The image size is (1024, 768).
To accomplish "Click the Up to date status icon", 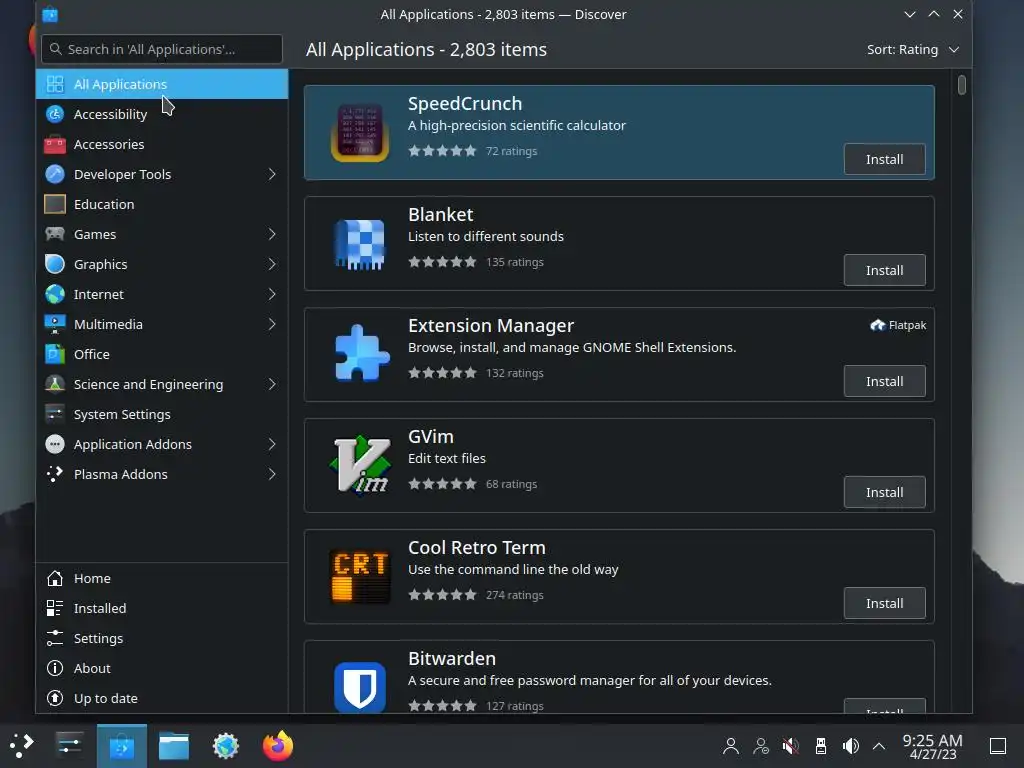I will (55, 698).
